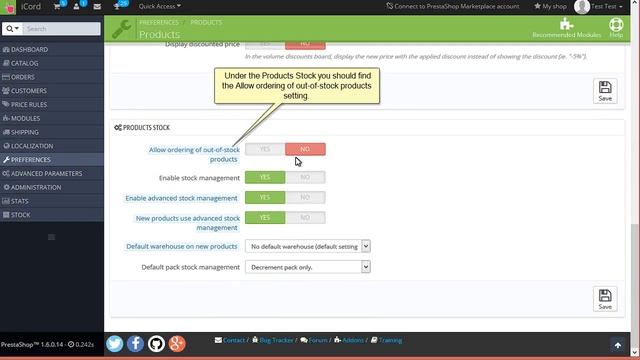Open search type magnifier dropdown
Screen dimensions: 640x360
click(x=12, y=29)
